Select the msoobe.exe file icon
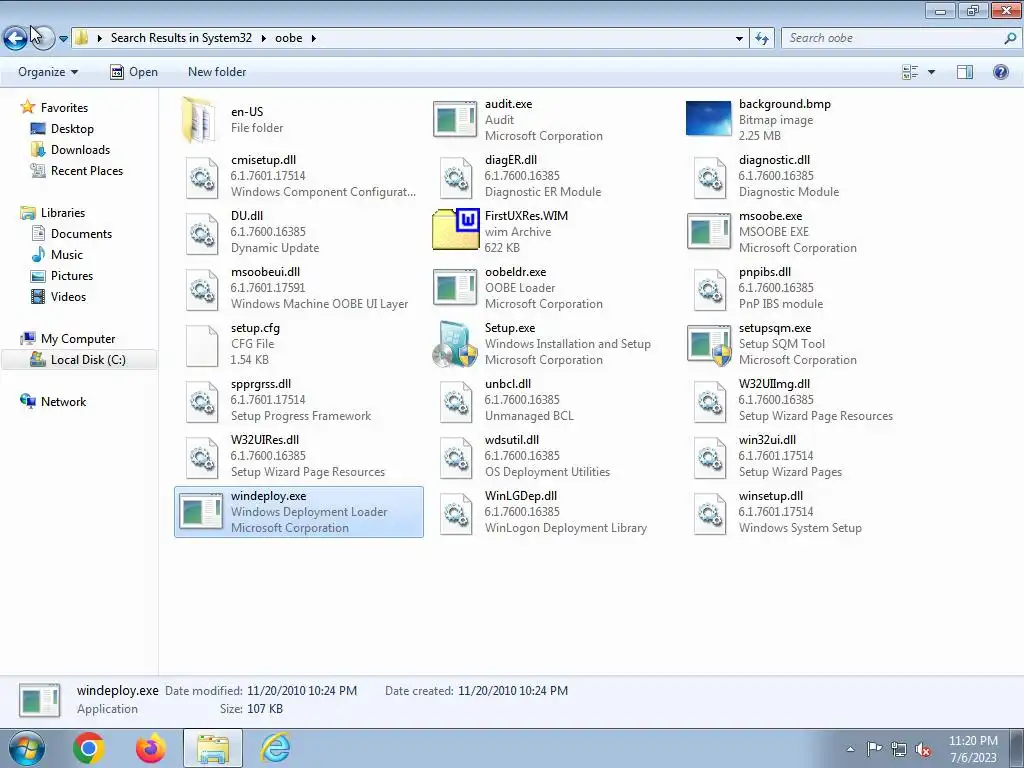The image size is (1024, 768). coord(709,231)
